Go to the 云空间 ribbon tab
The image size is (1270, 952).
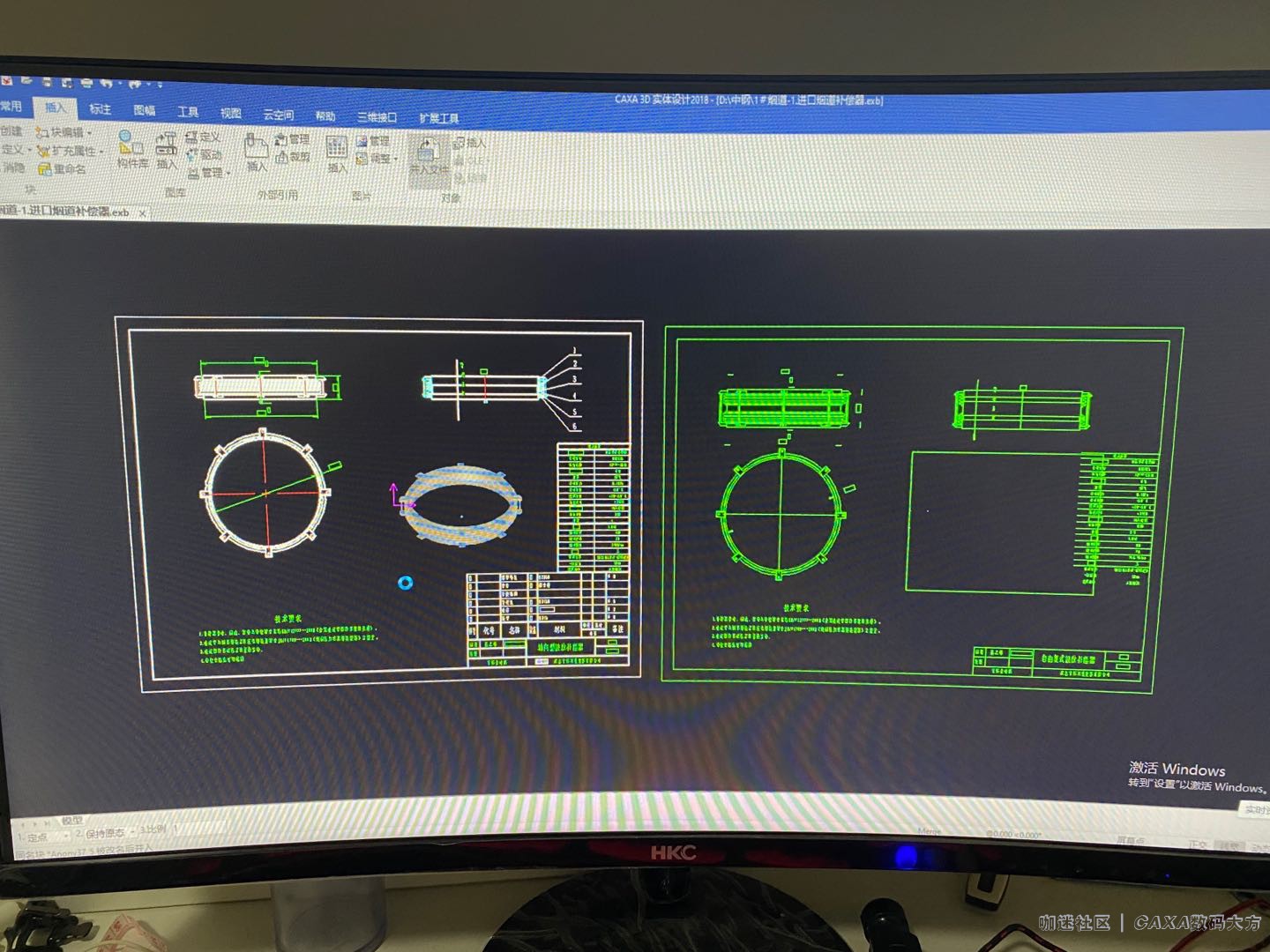pyautogui.click(x=278, y=115)
